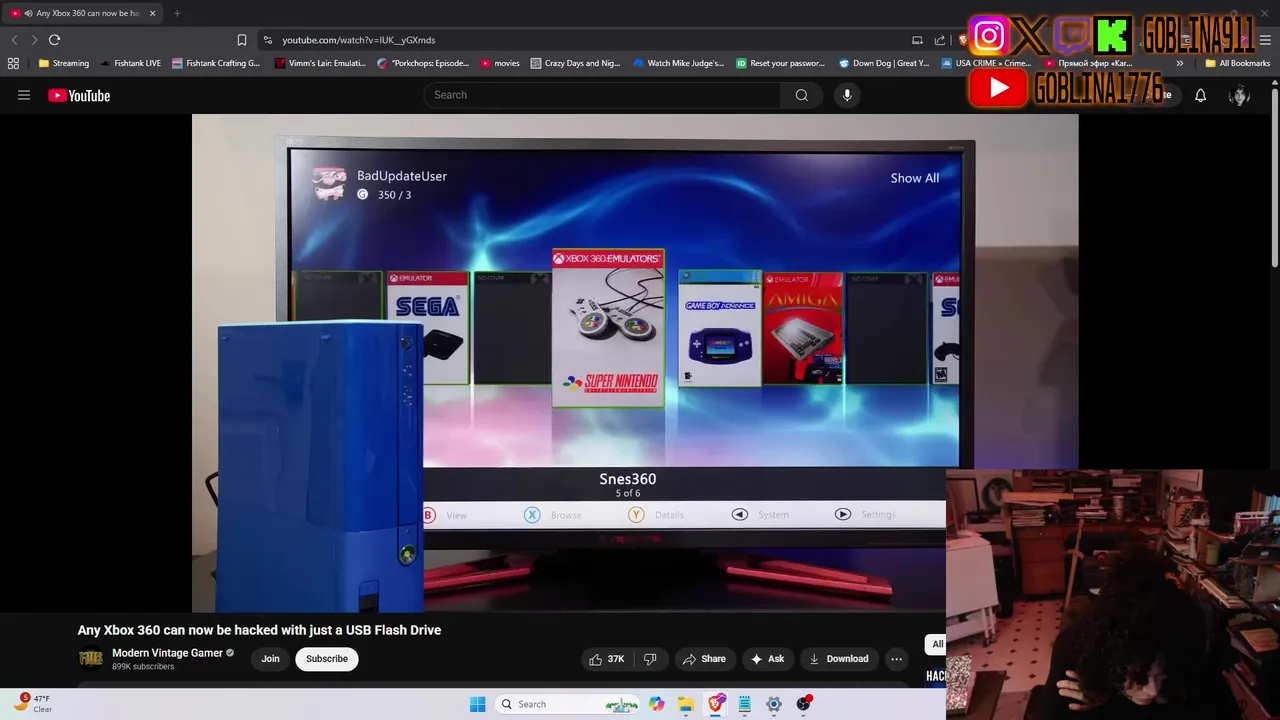The image size is (1280, 720).
Task: Click the Windows taskbar Search box
Action: (x=569, y=704)
